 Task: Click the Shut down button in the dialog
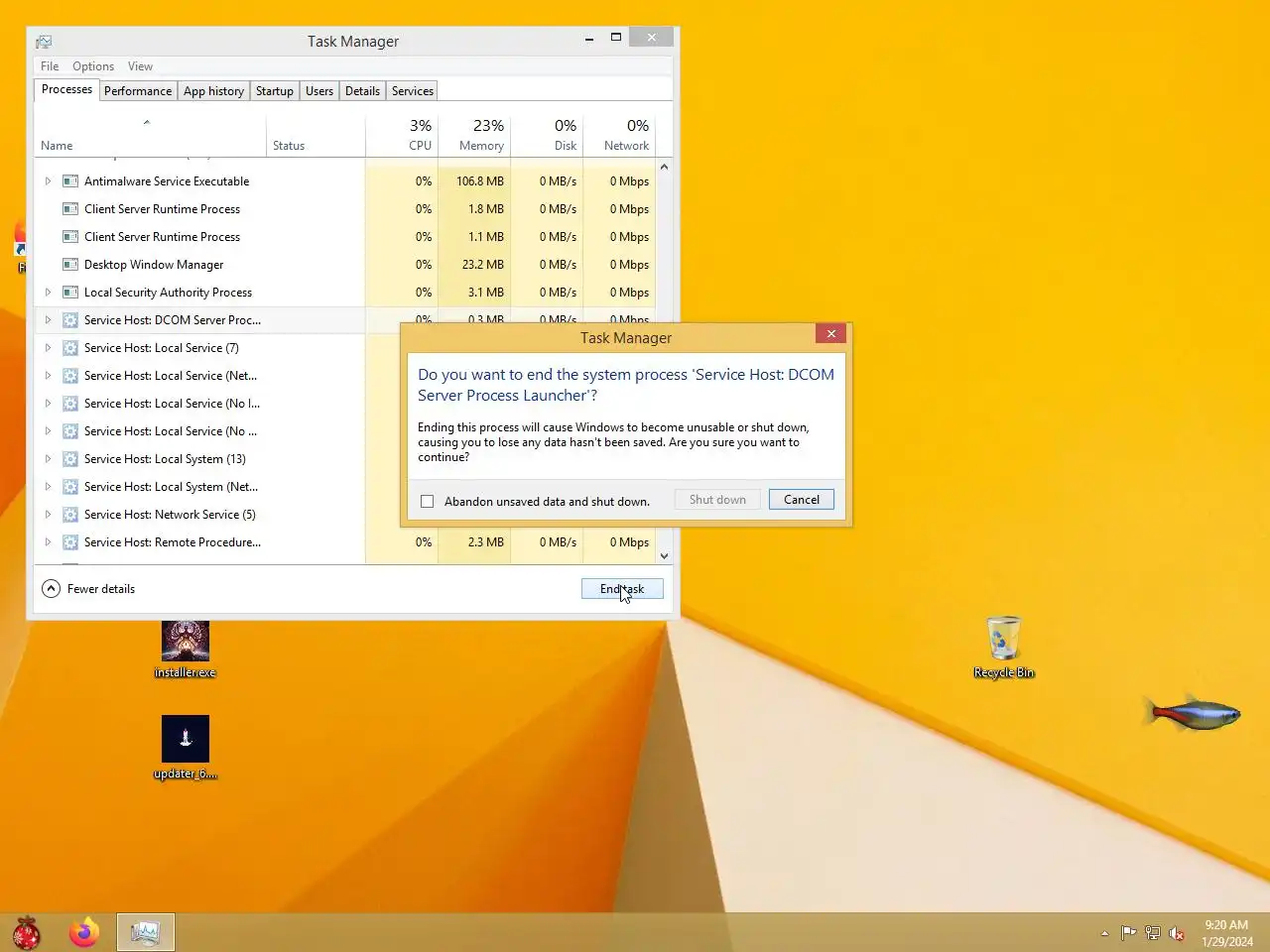717,500
